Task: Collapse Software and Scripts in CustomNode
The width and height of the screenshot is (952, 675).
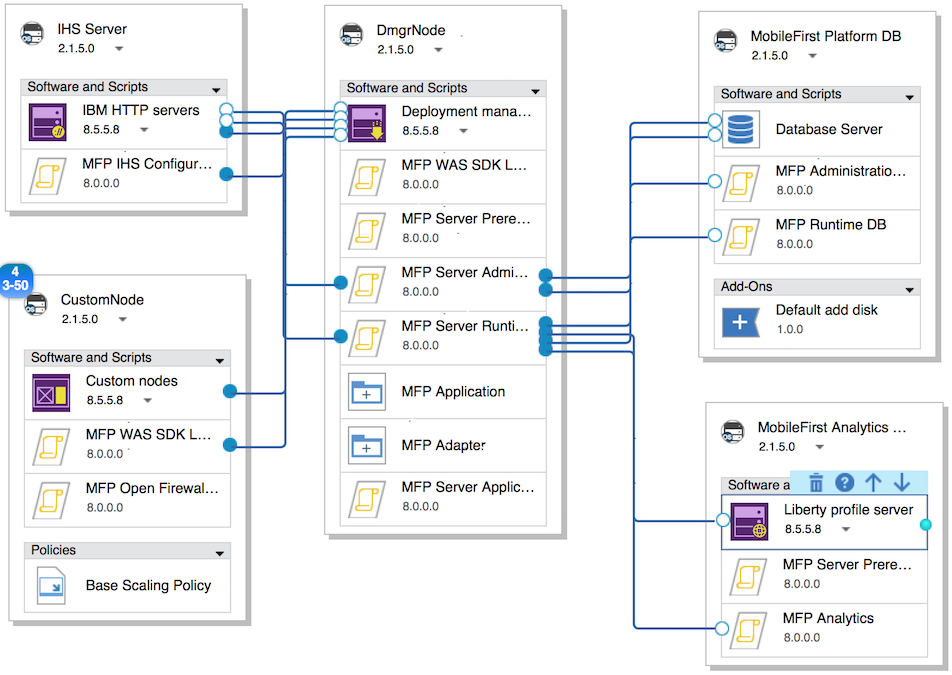Action: click(220, 361)
